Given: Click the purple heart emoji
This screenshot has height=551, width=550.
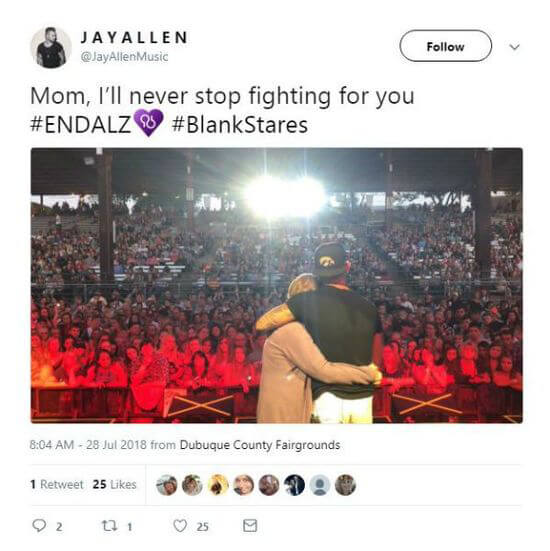Looking at the screenshot, I should click(149, 122).
